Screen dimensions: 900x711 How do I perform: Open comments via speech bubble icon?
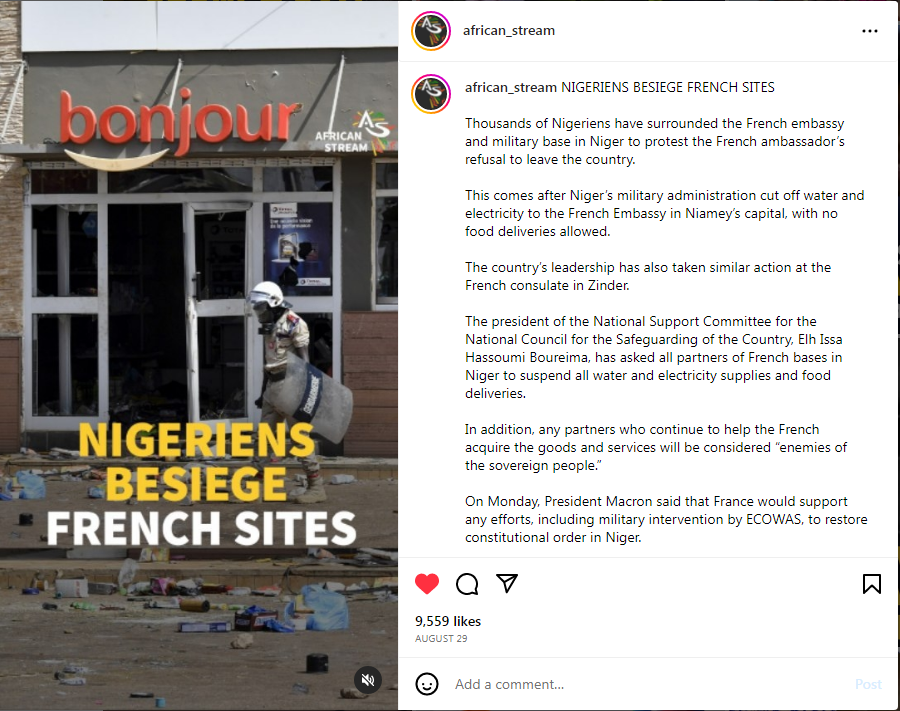tap(467, 584)
